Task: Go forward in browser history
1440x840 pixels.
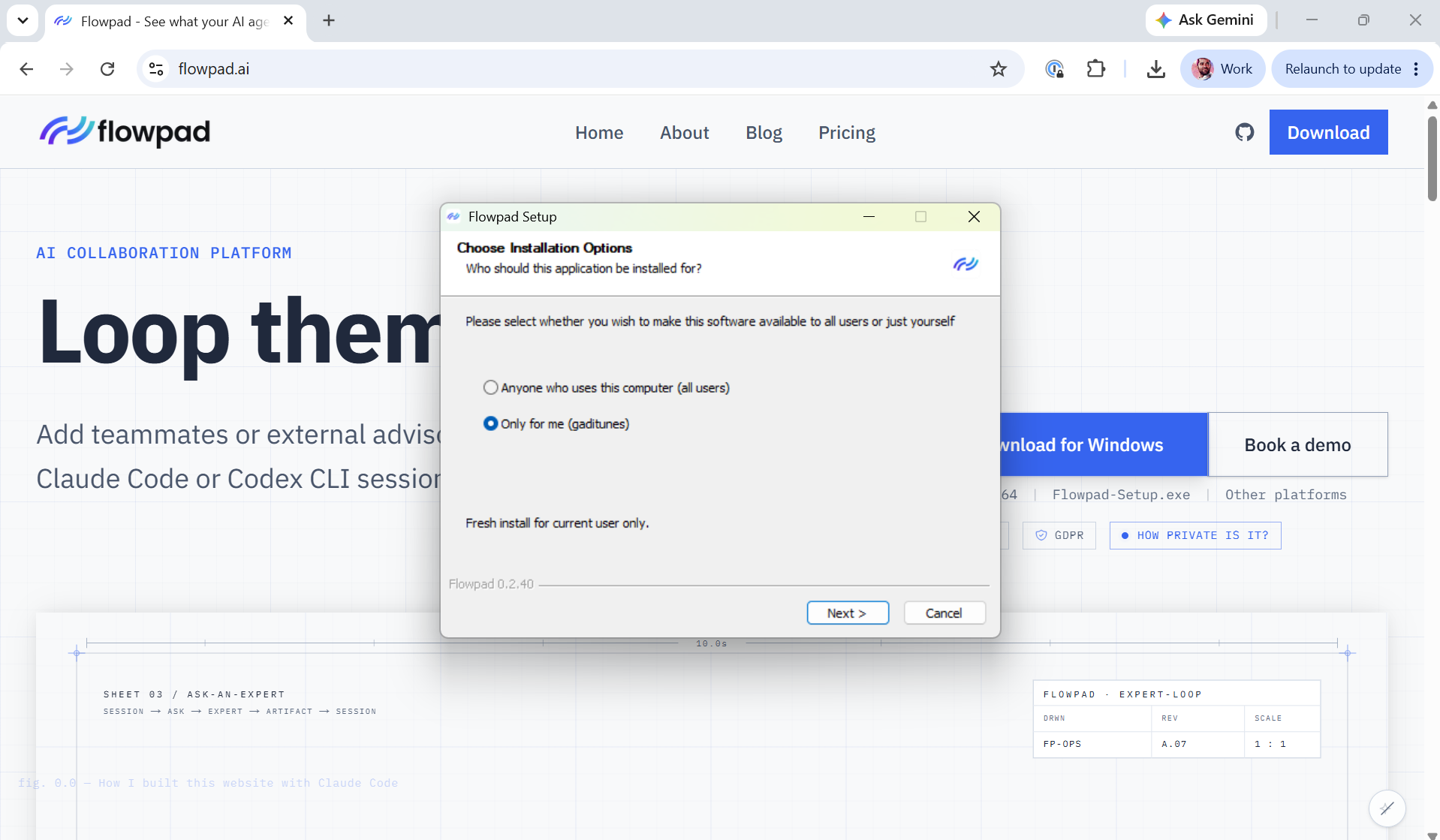Action: (67, 69)
